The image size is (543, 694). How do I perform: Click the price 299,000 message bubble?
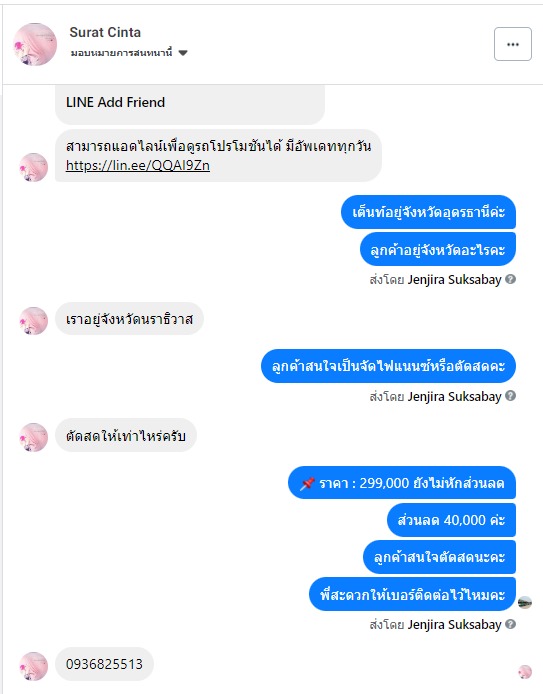tap(402, 483)
